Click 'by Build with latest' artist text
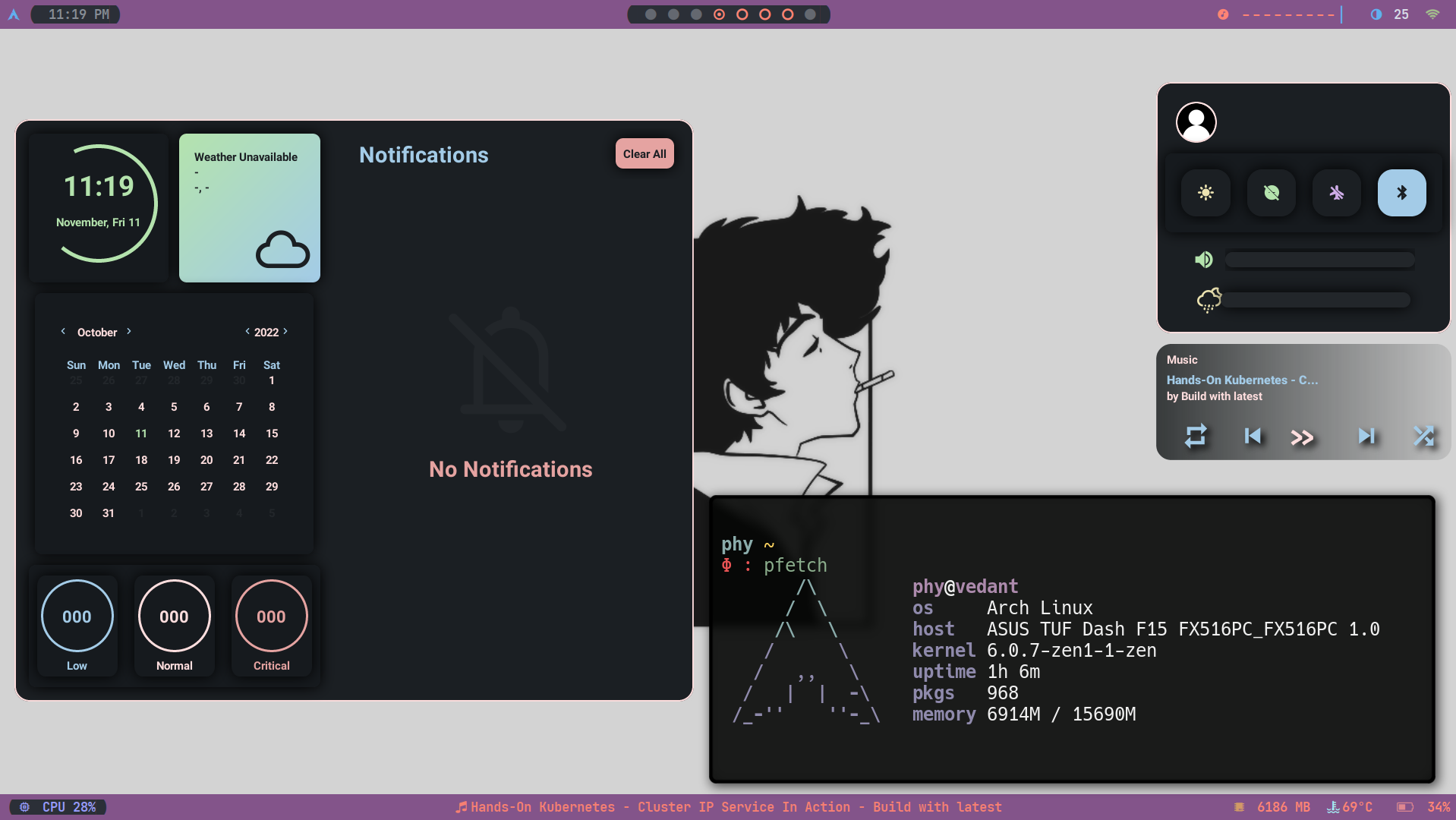Viewport: 1456px width, 820px height. [1214, 396]
